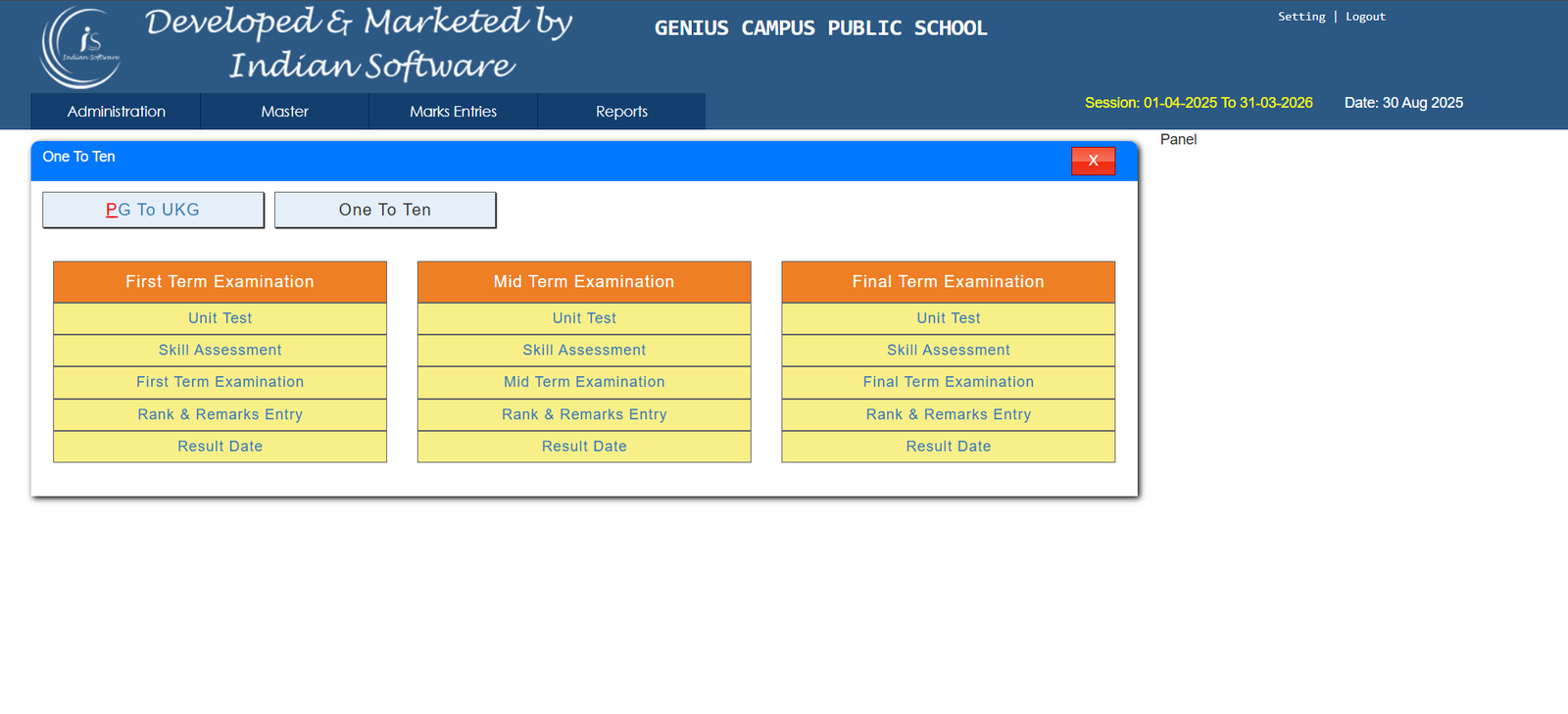Open Skill Assessment under Mid Term
Image resolution: width=1568 pixels, height=714 pixels.
pyautogui.click(x=584, y=351)
